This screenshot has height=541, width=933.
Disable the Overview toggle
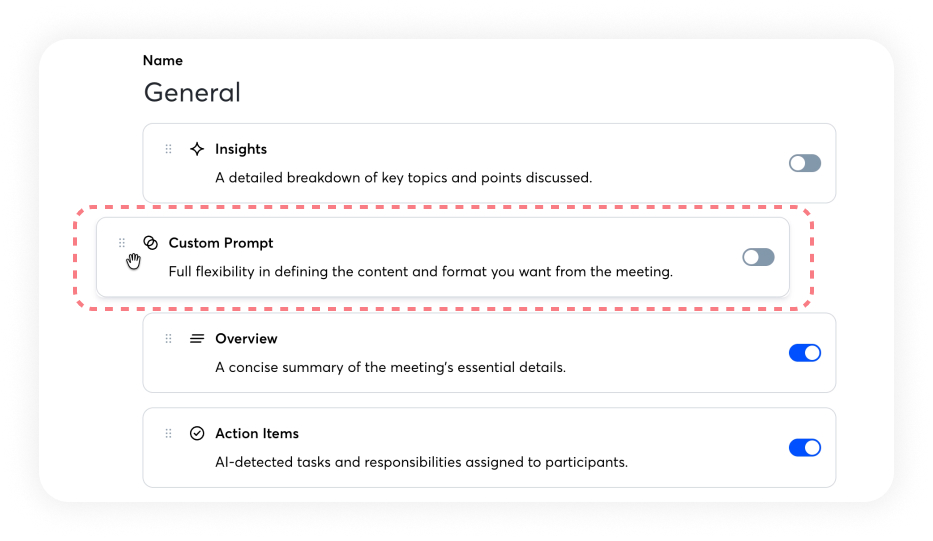click(804, 353)
